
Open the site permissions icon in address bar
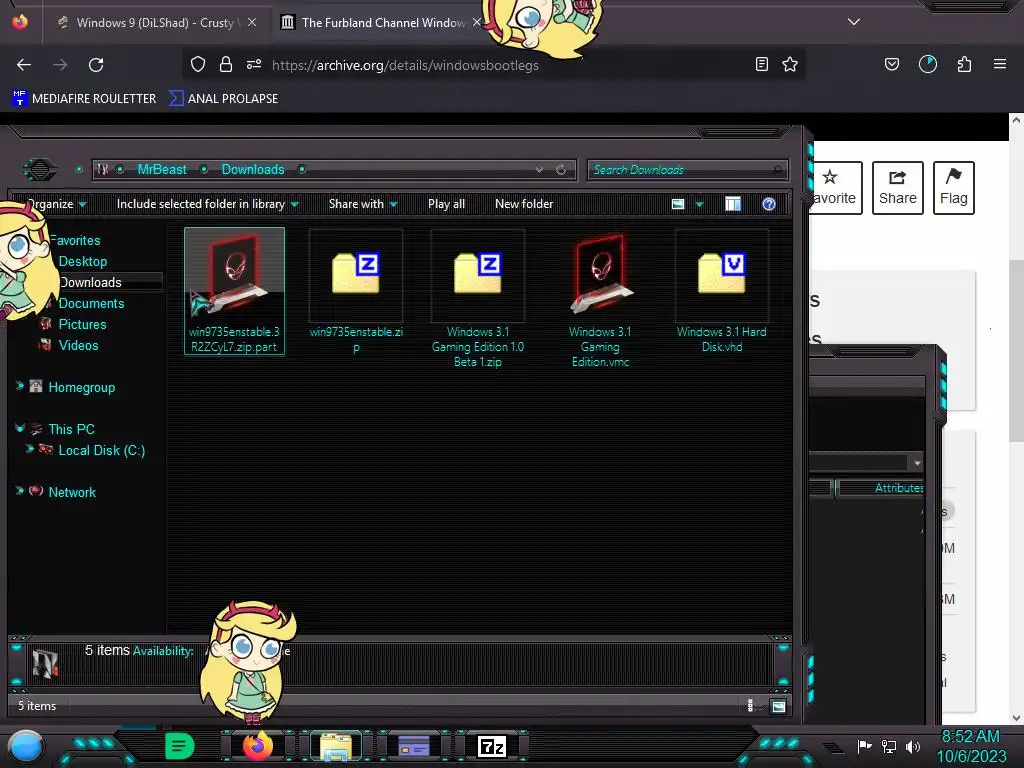pyautogui.click(x=254, y=64)
